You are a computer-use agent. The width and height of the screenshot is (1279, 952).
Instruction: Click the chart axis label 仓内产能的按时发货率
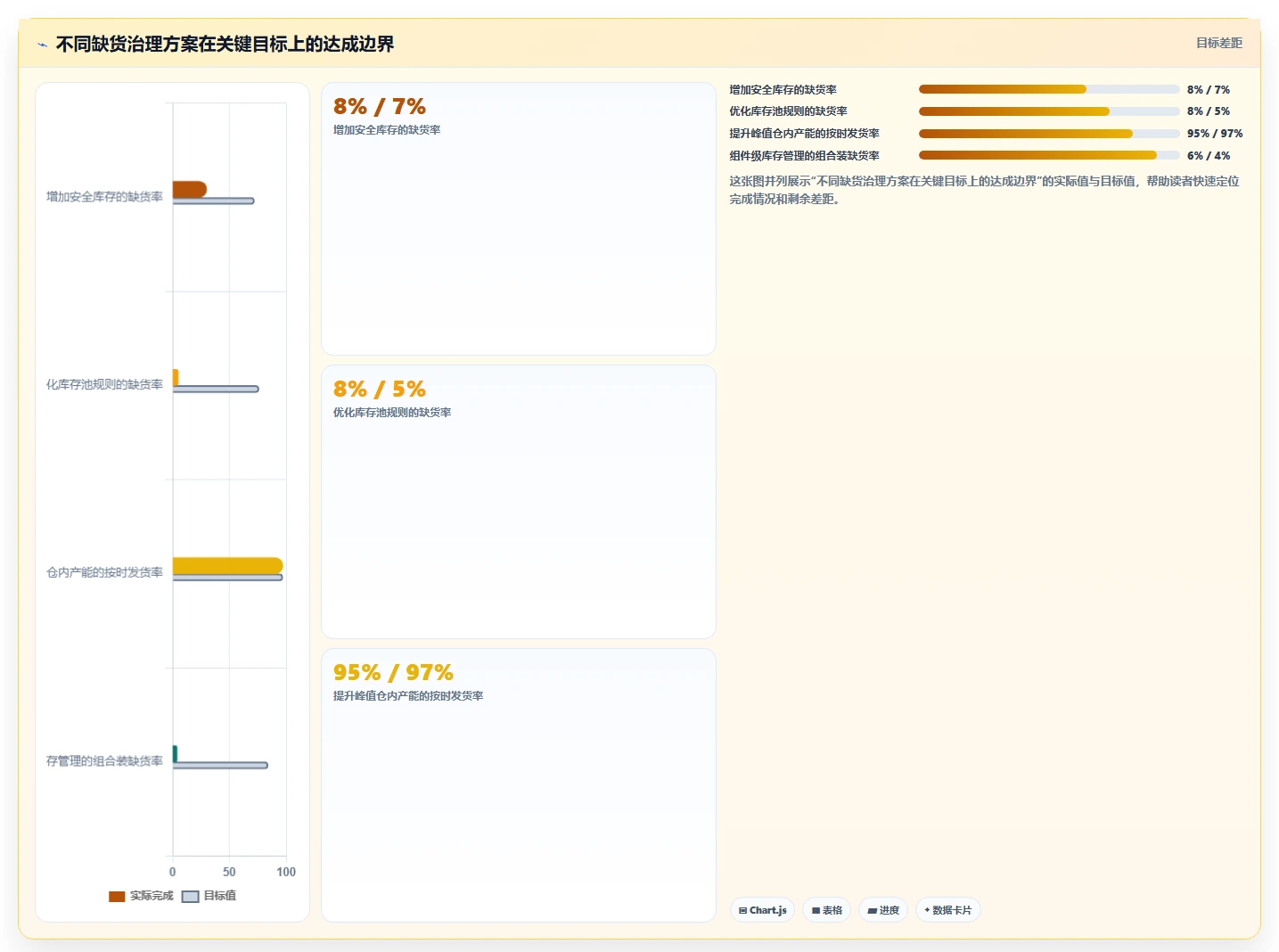(104, 573)
